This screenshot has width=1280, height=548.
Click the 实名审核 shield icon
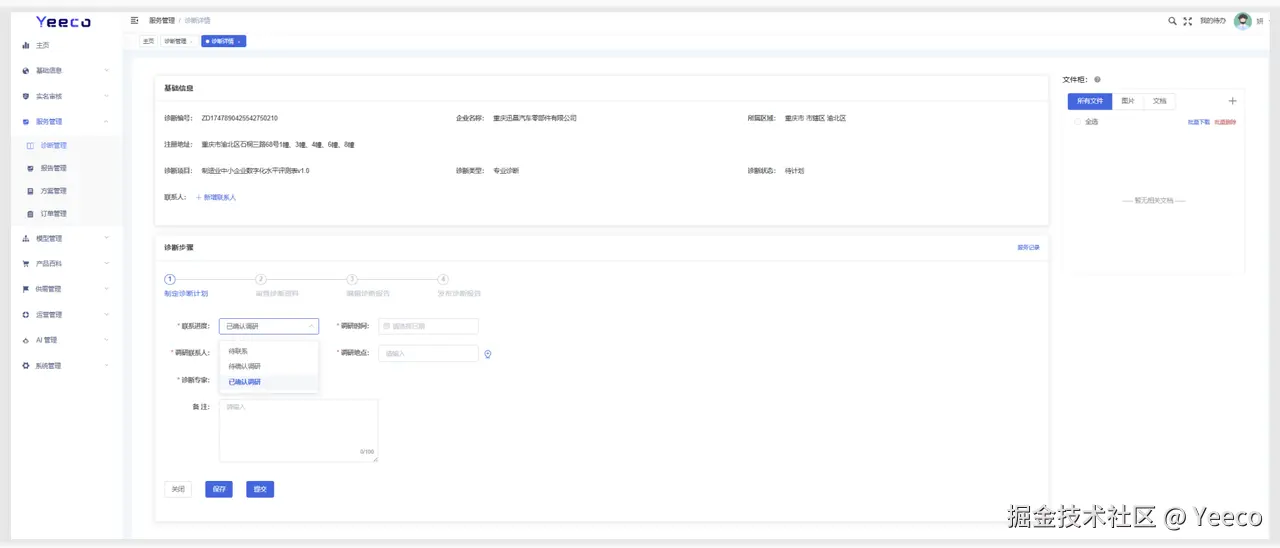click(x=26, y=97)
